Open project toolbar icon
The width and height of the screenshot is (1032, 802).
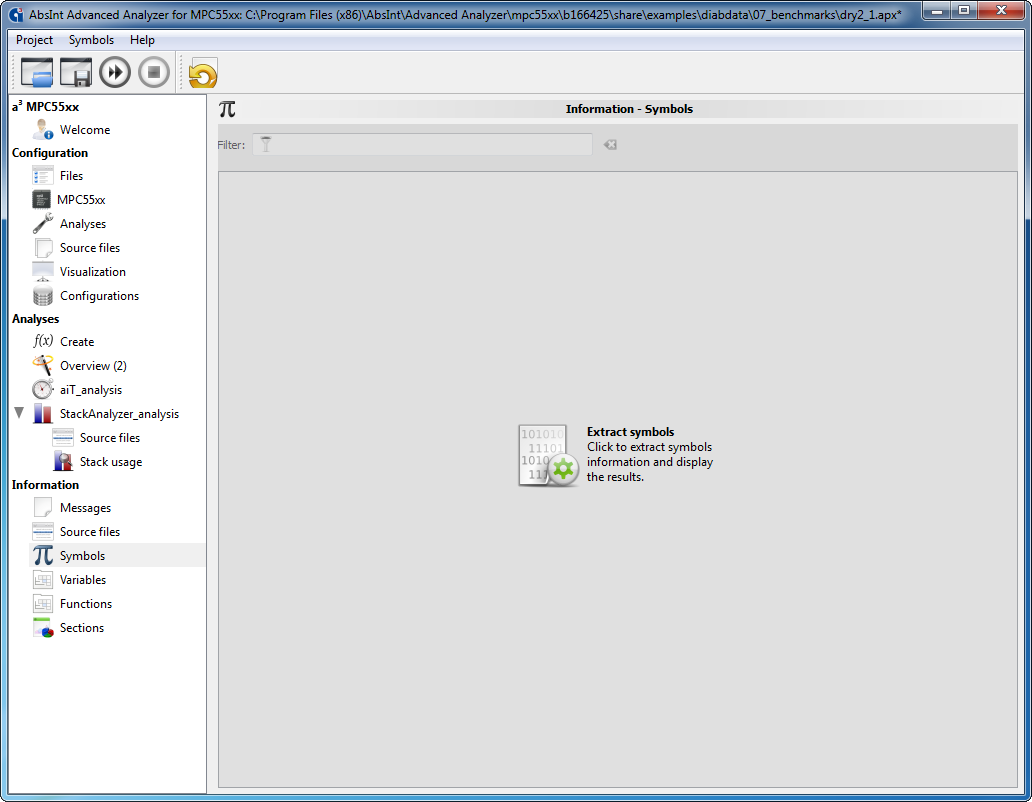coord(37,72)
